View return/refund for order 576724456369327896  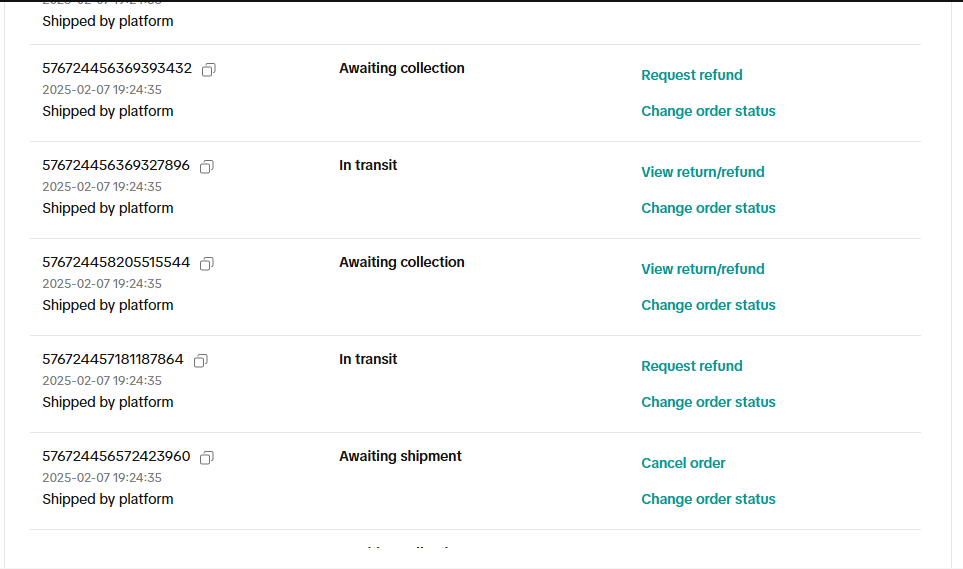coord(702,172)
